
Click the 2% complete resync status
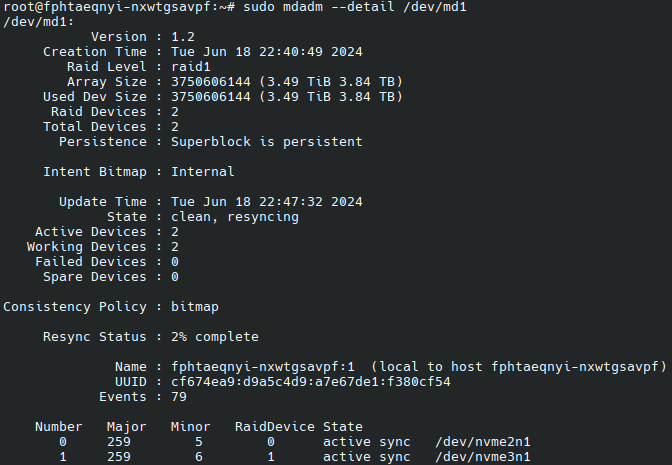click(215, 337)
